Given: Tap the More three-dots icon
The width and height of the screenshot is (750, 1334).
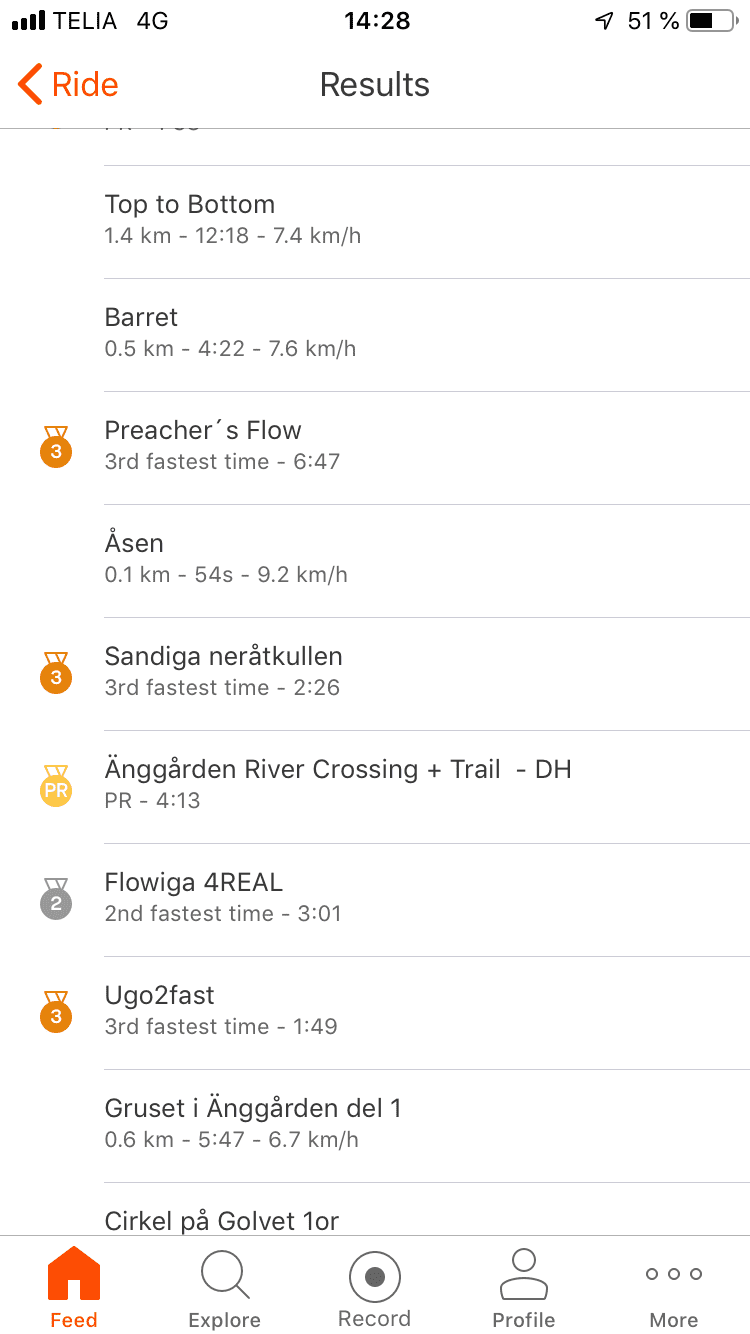Looking at the screenshot, I should point(674,1274).
